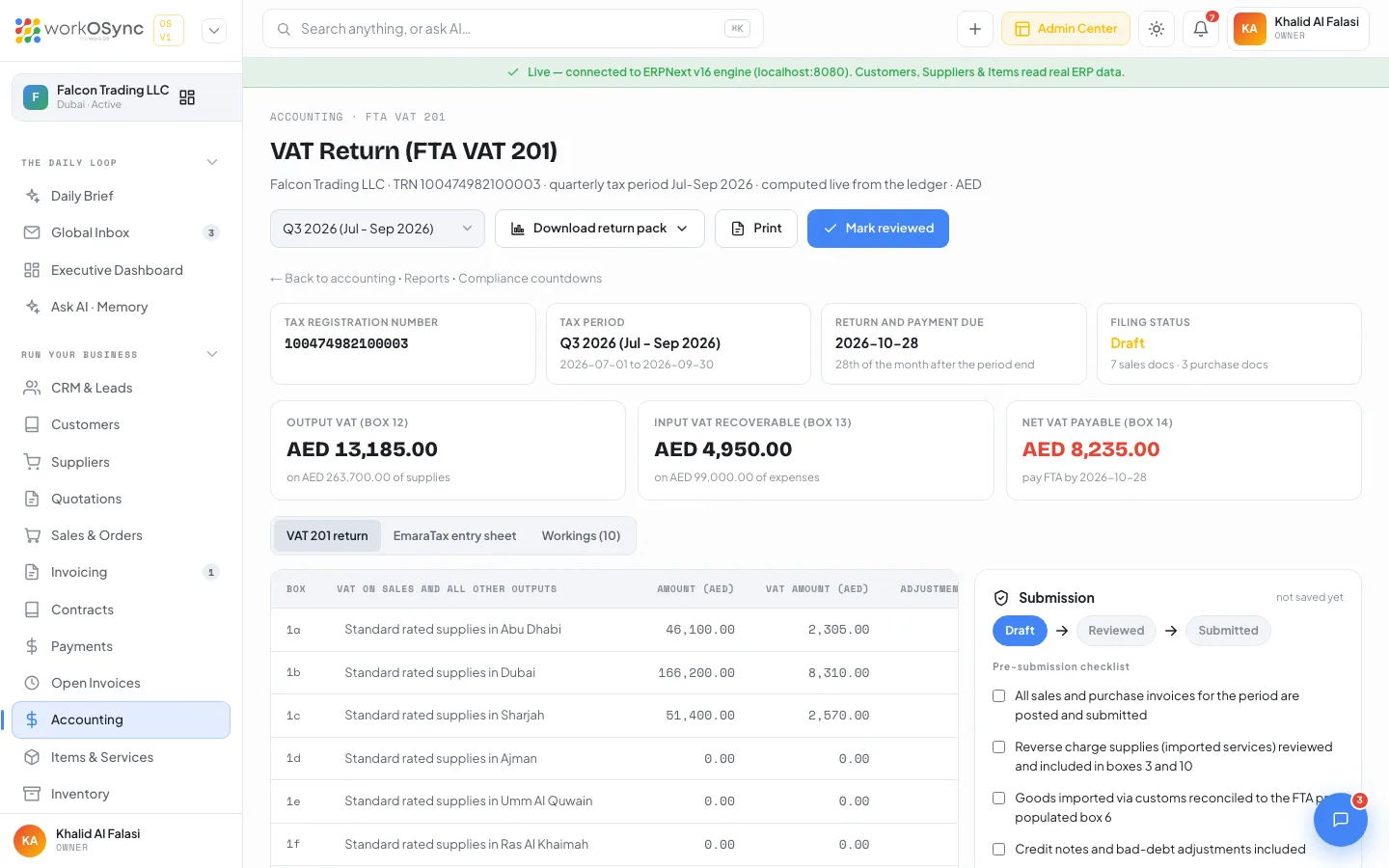Collapse the Run Your Business section
The width and height of the screenshot is (1389, 868).
pos(212,354)
